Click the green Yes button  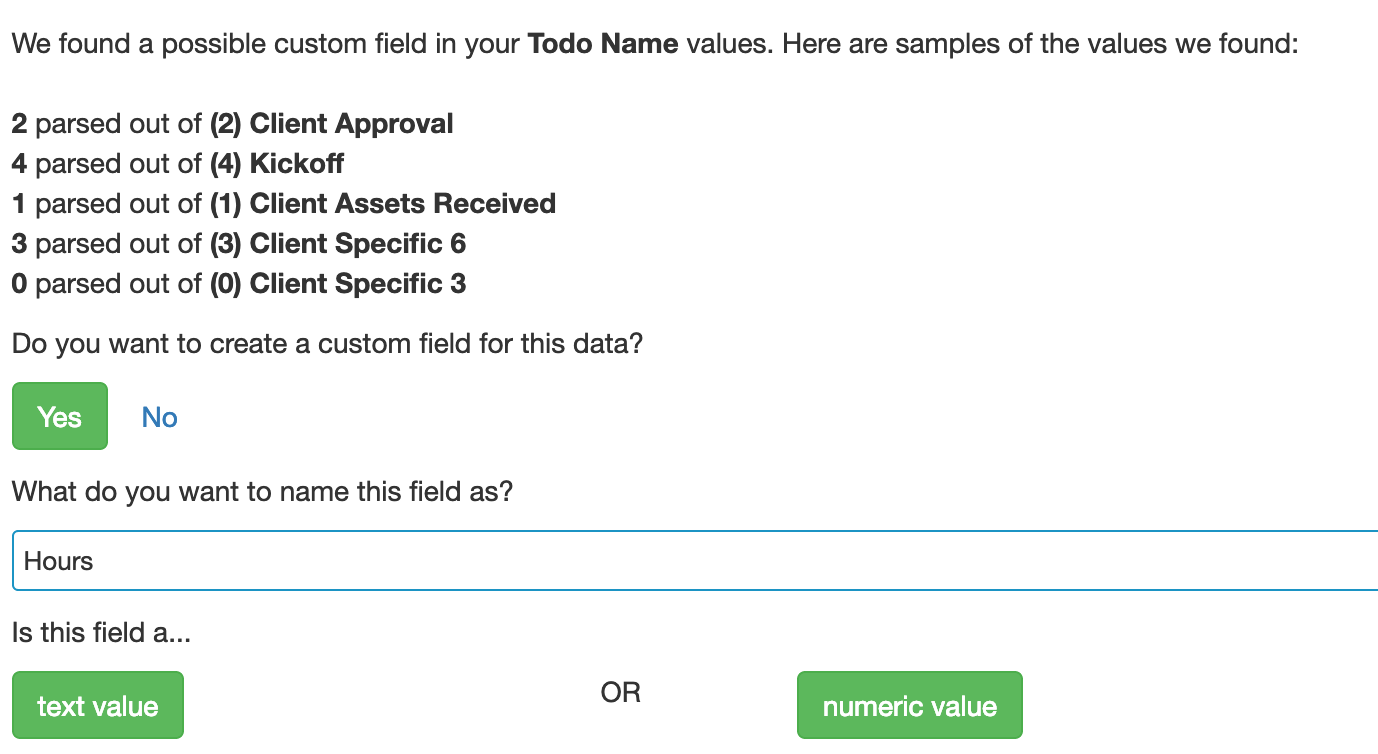pyautogui.click(x=59, y=416)
